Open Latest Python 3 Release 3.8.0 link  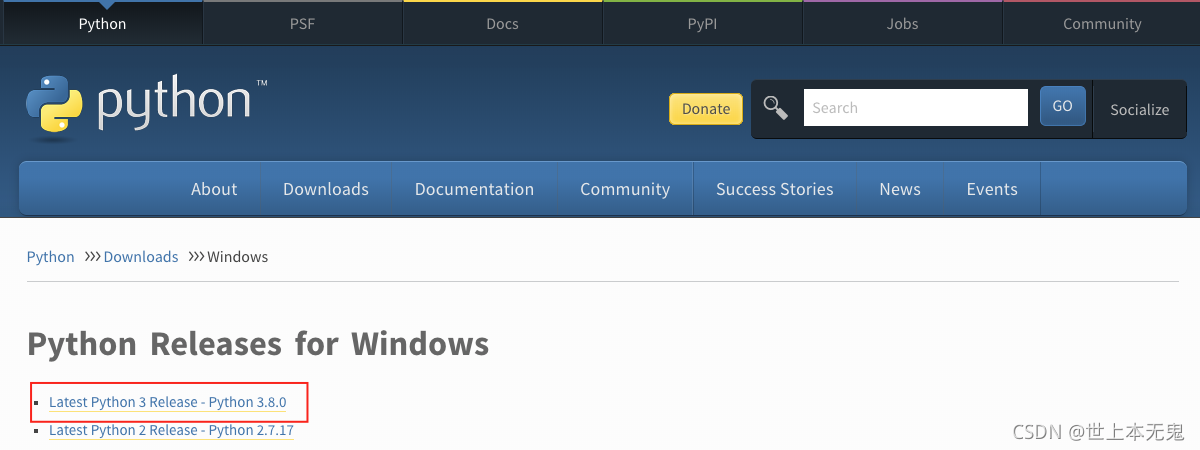point(168,402)
